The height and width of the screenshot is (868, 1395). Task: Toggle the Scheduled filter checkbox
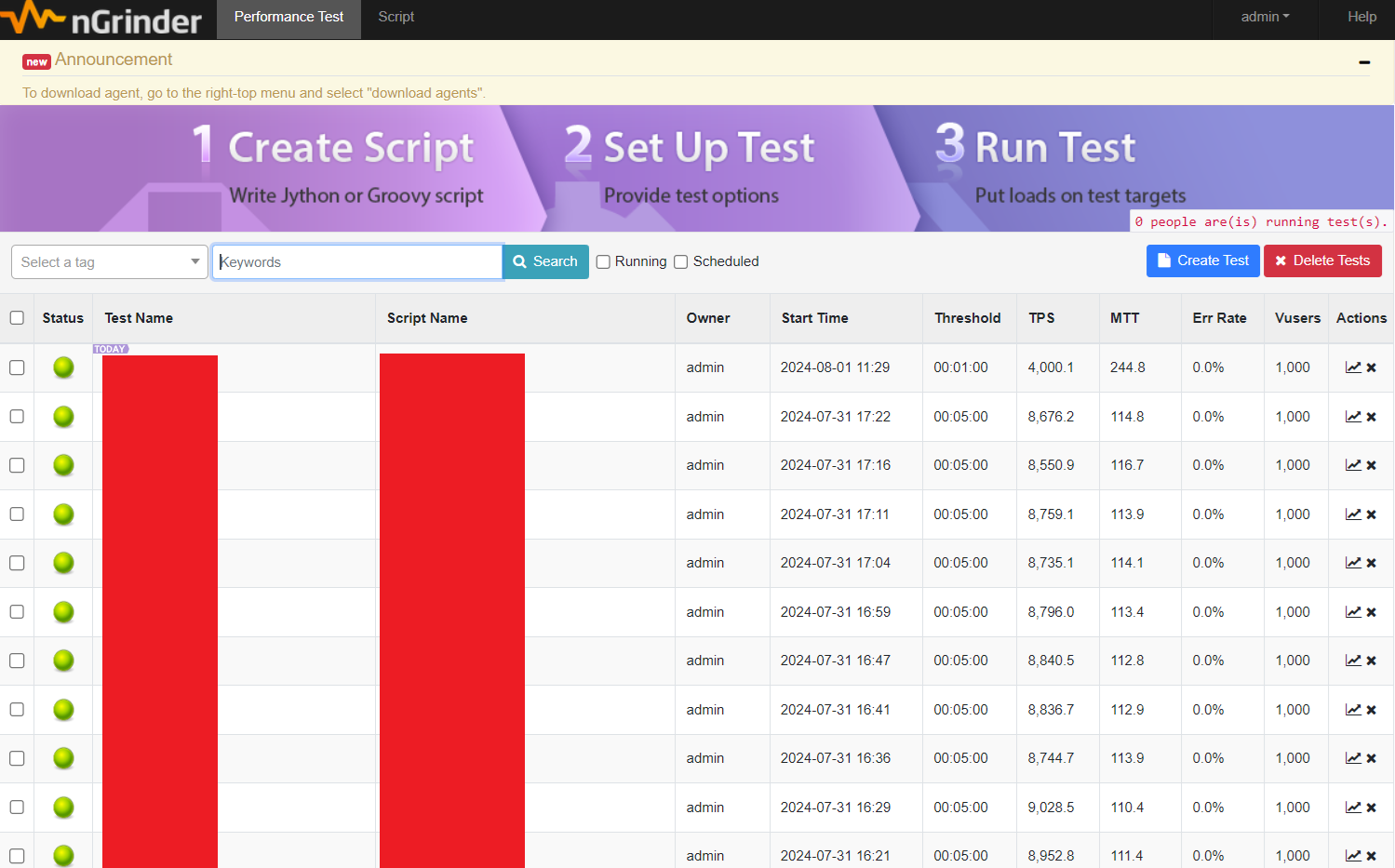pyautogui.click(x=681, y=262)
